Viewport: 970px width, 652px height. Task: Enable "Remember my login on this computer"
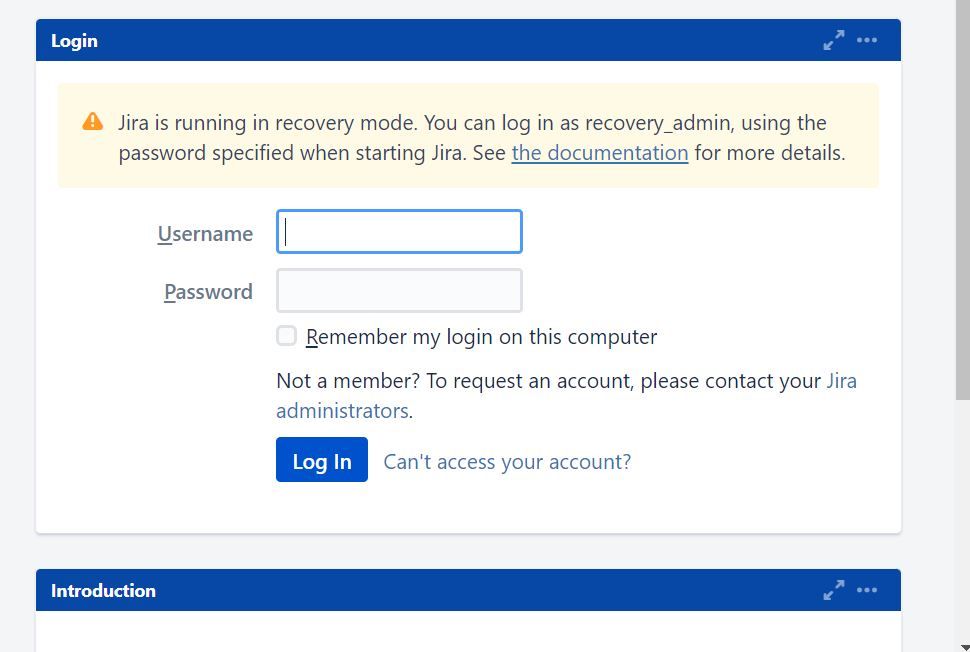pos(286,336)
